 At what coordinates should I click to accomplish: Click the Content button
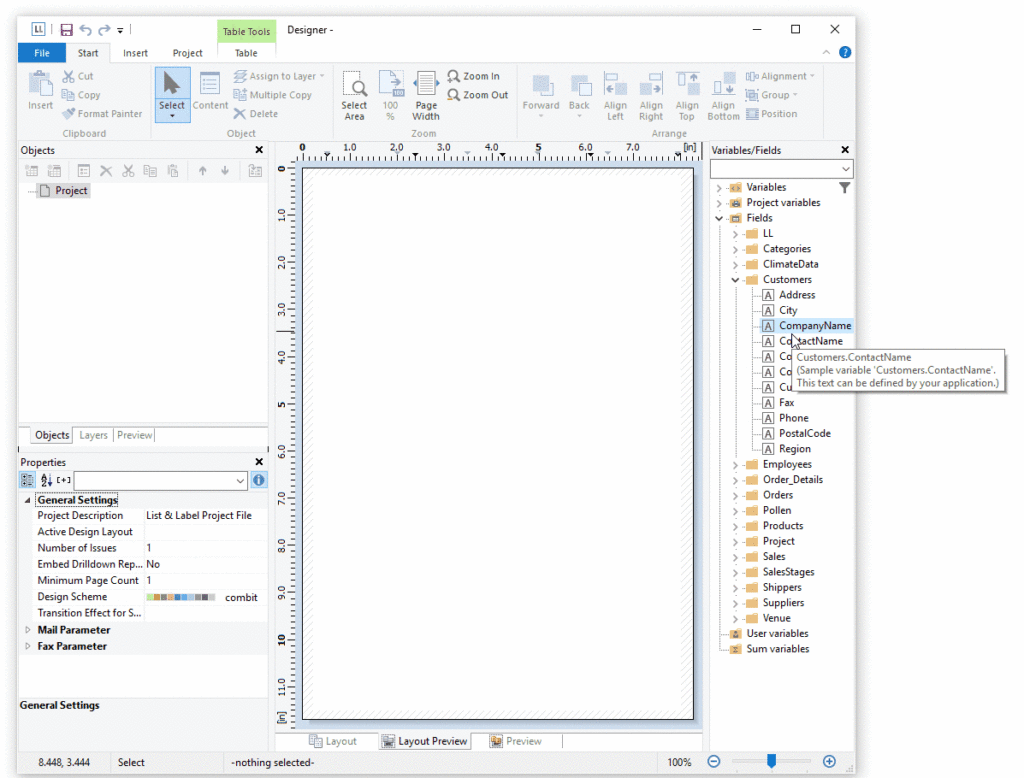(x=210, y=91)
